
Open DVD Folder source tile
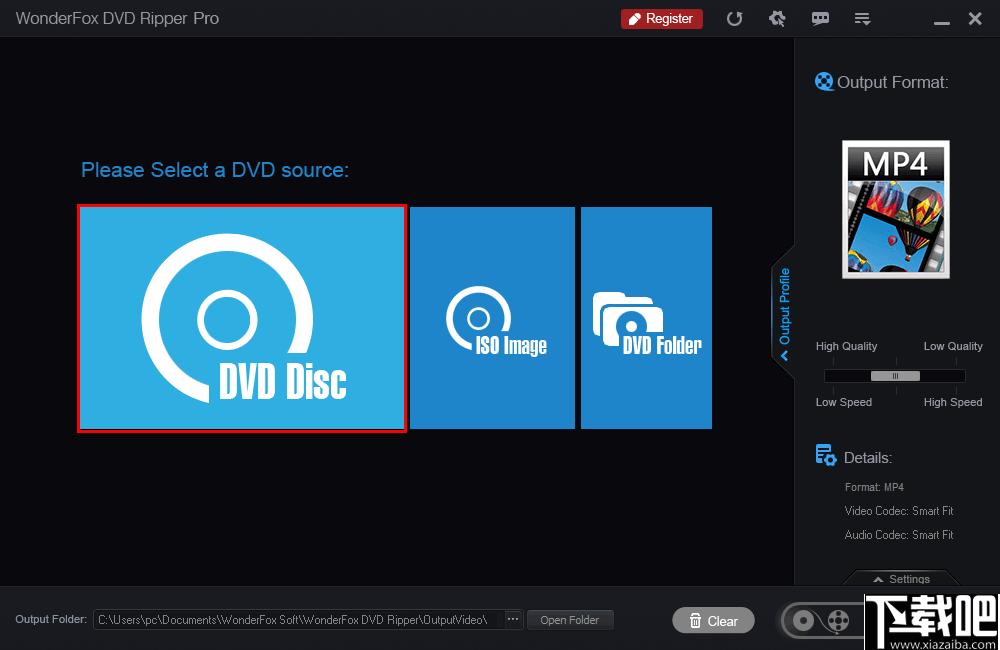point(646,318)
